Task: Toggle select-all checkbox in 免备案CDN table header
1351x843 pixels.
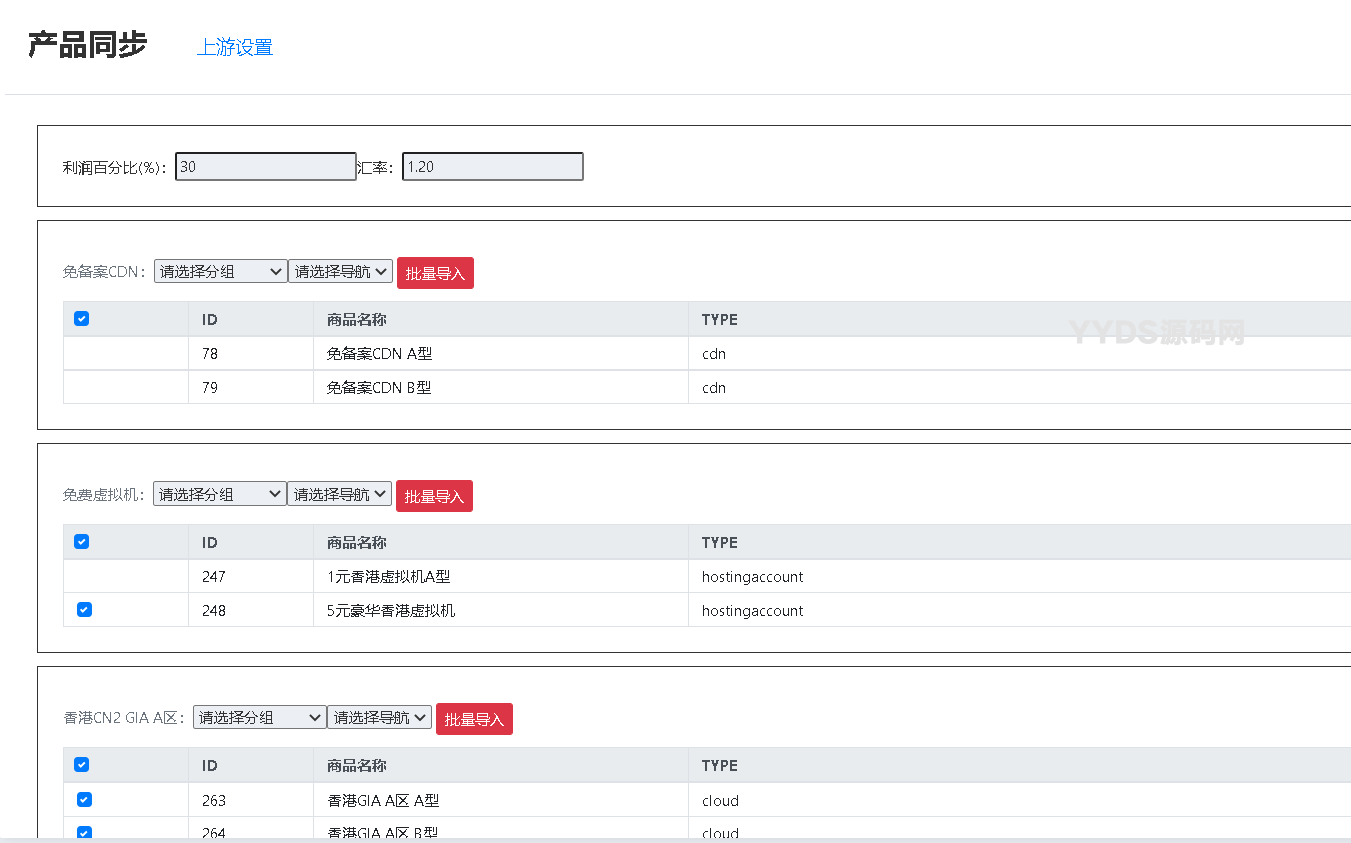Action: coord(82,319)
